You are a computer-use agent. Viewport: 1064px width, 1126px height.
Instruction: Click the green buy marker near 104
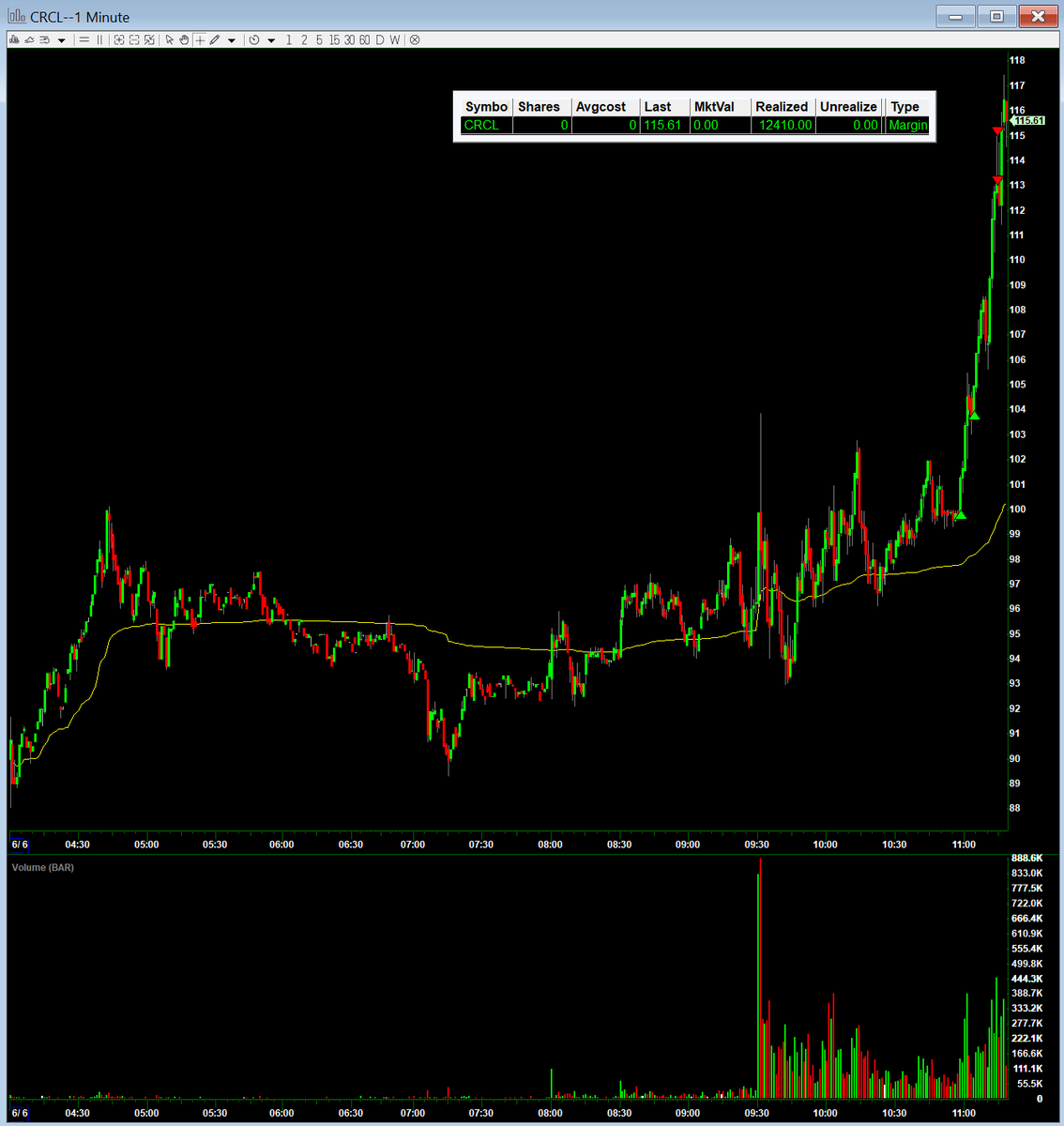point(974,416)
